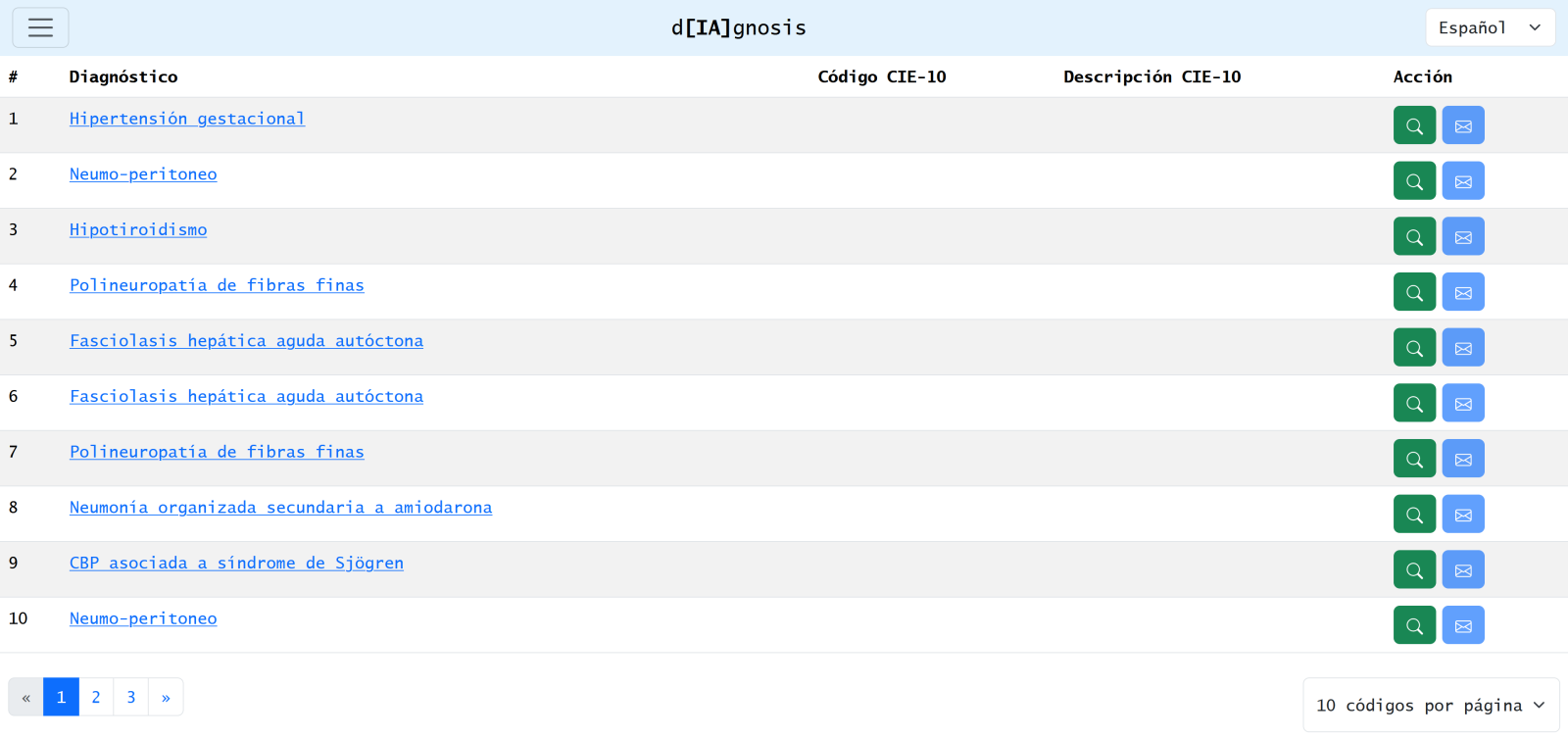Image resolution: width=1568 pixels, height=738 pixels.
Task: Open Hipertensión gestacional diagnosis link
Action: coord(187,119)
